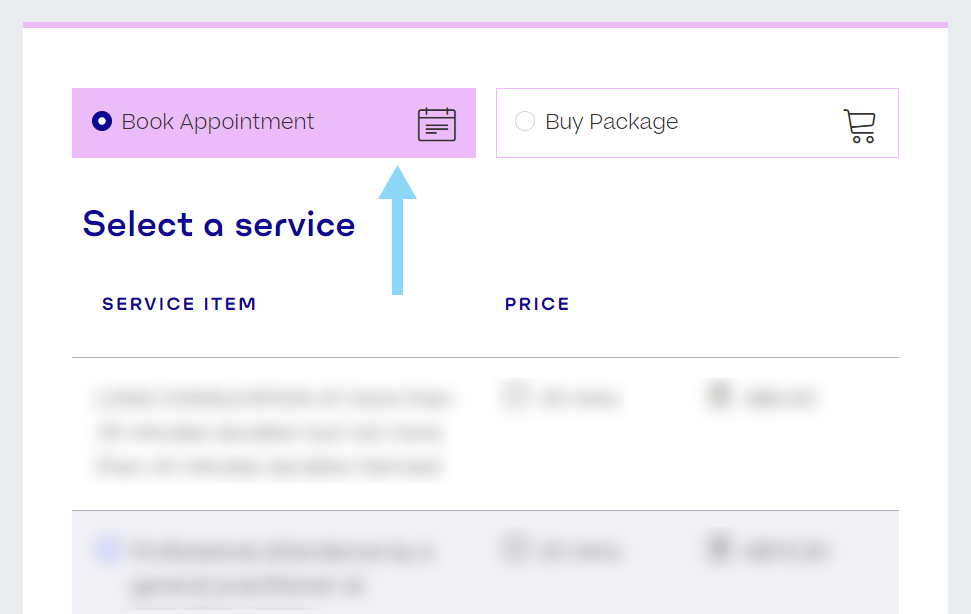Click the shopping cart icon
The height and width of the screenshot is (614, 971).
pos(859,125)
